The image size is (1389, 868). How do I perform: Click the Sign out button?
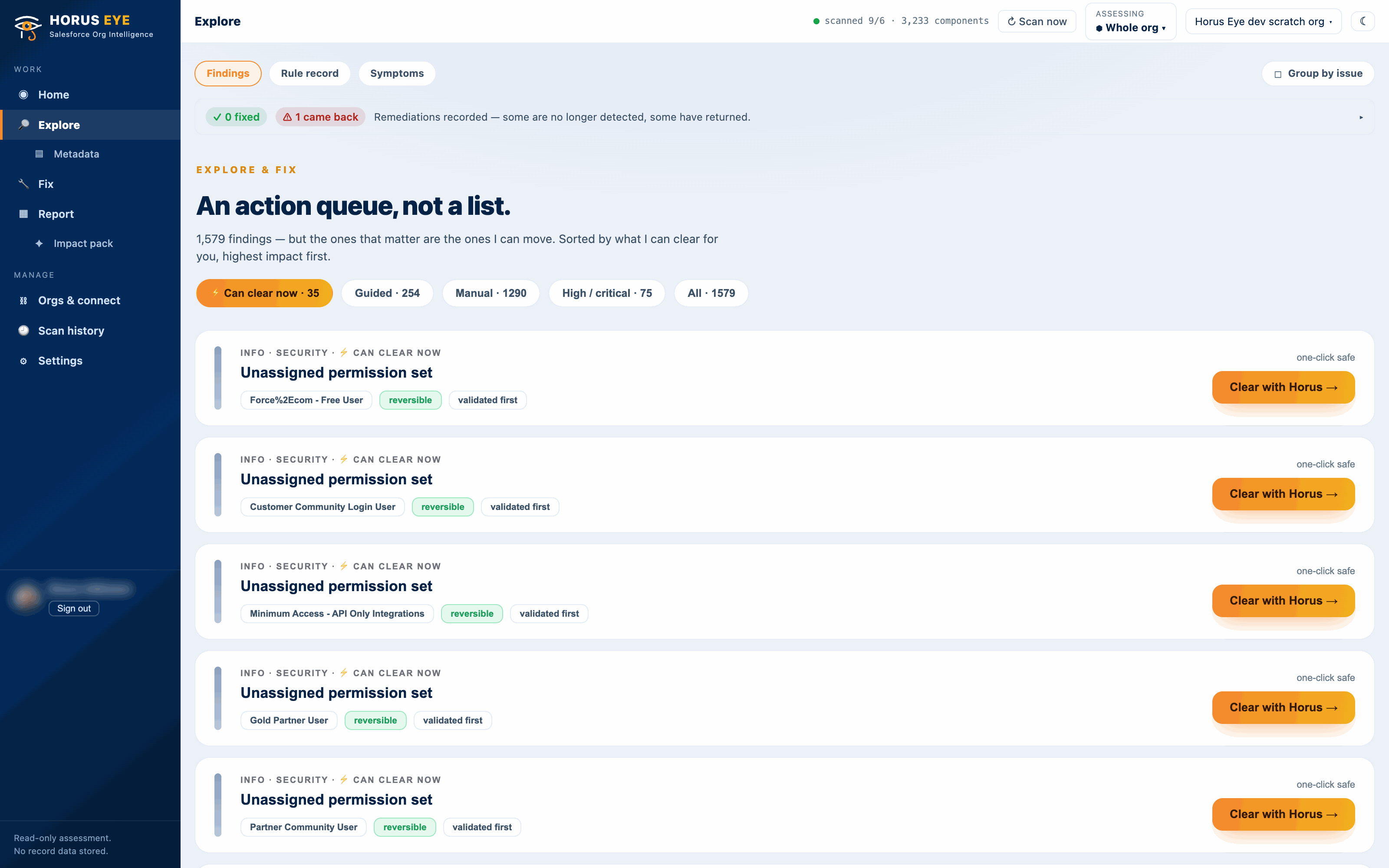(x=74, y=608)
